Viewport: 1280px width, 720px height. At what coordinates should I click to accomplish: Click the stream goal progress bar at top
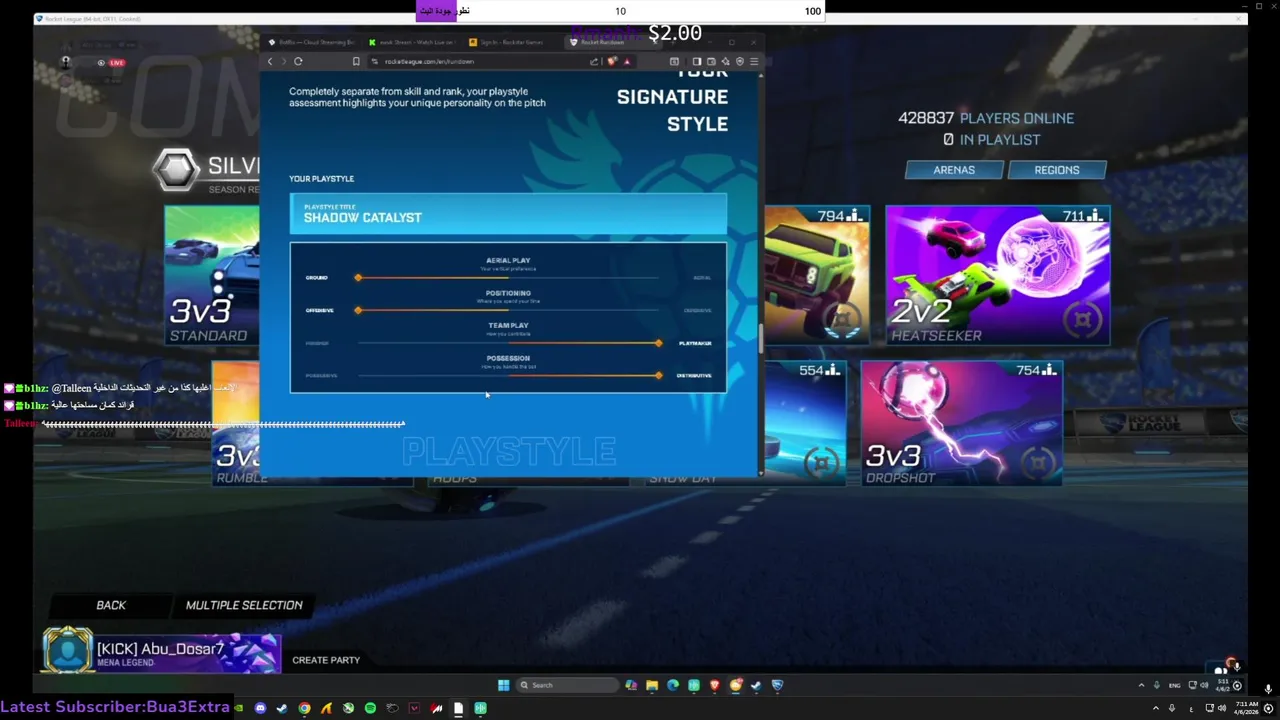tap(620, 11)
